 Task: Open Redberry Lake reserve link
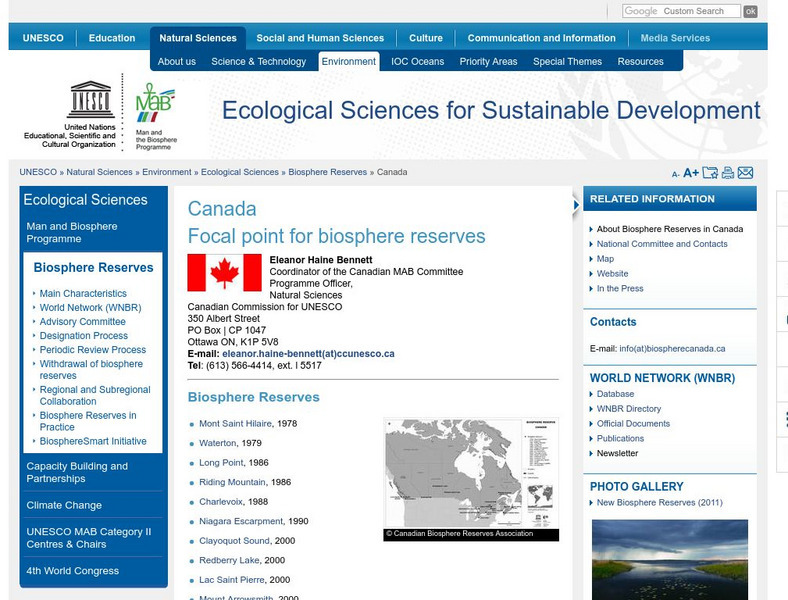tap(229, 560)
